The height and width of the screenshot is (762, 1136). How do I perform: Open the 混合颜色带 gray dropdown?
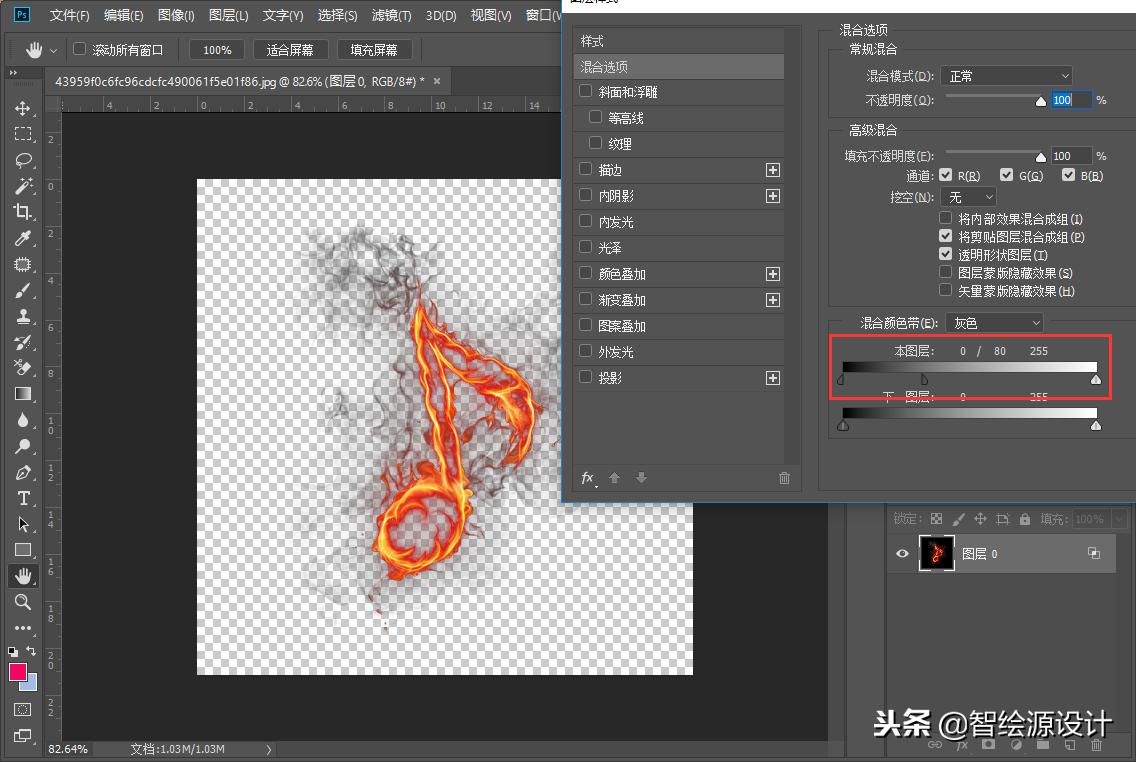point(994,322)
